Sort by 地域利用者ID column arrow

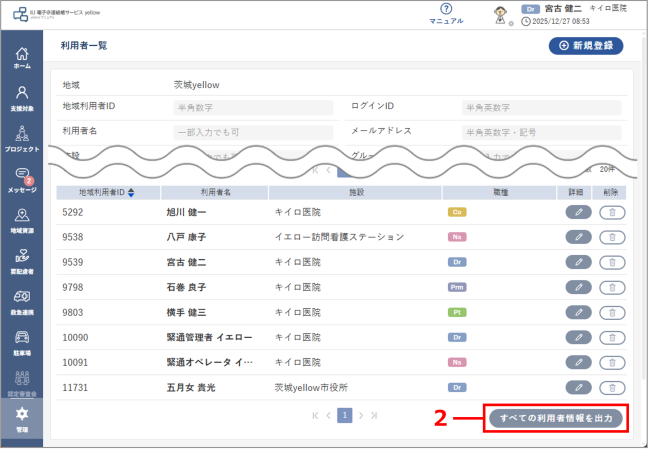(130, 191)
